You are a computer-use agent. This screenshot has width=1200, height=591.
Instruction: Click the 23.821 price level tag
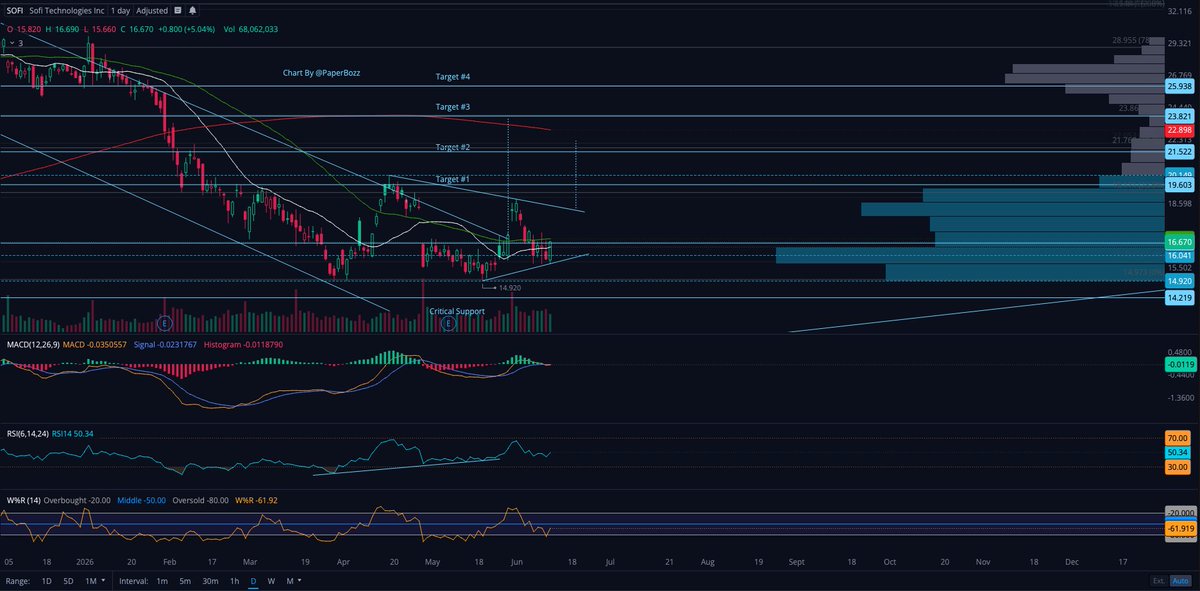coord(1179,116)
